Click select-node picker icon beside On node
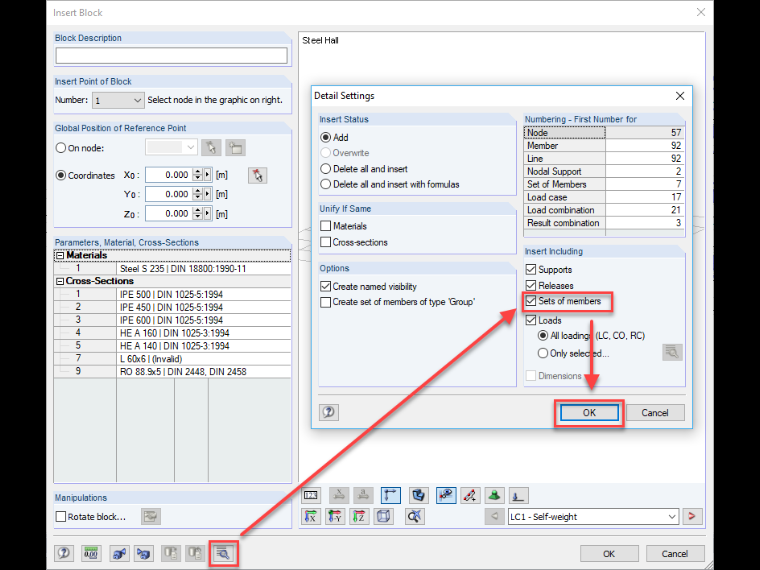 coord(211,147)
